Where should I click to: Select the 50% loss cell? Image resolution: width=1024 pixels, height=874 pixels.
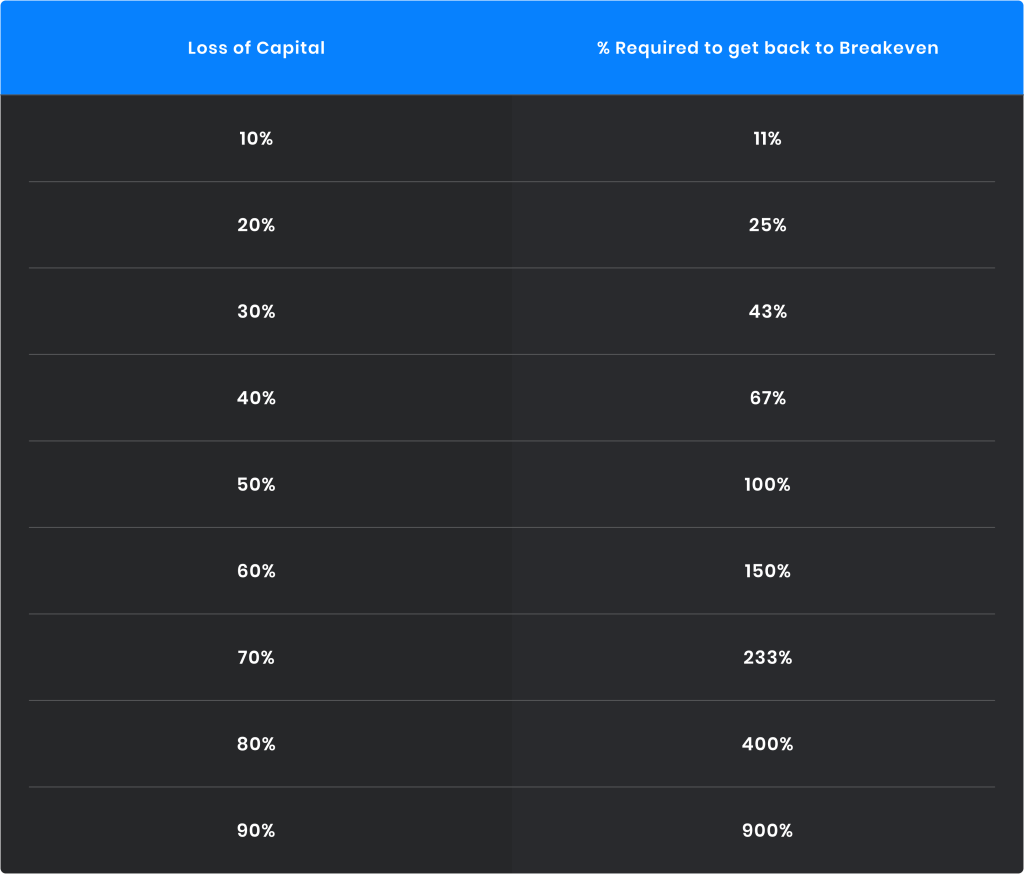click(256, 485)
